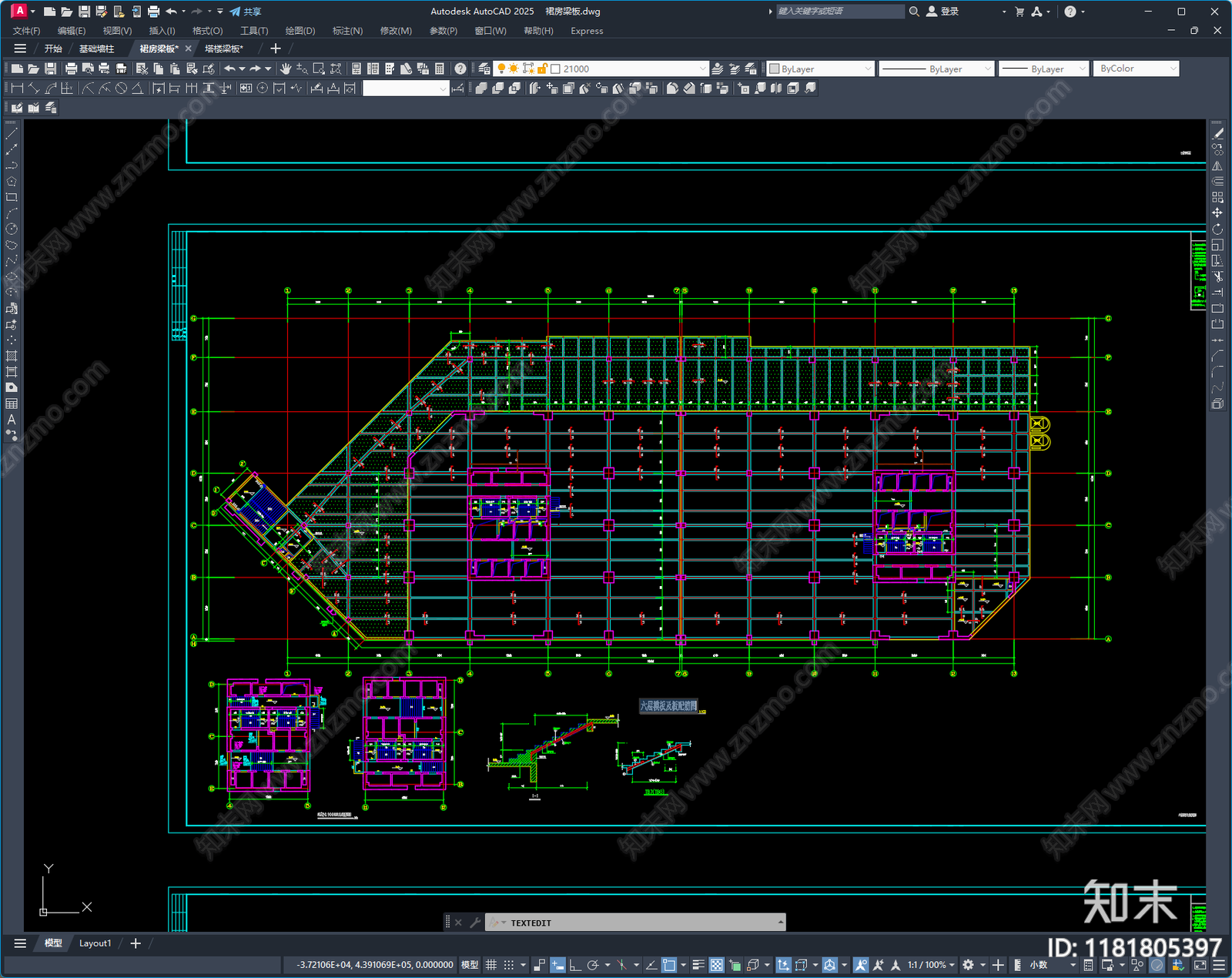Click the Help question mark toolbar icon
This screenshot has height=978, width=1232.
coord(460,69)
